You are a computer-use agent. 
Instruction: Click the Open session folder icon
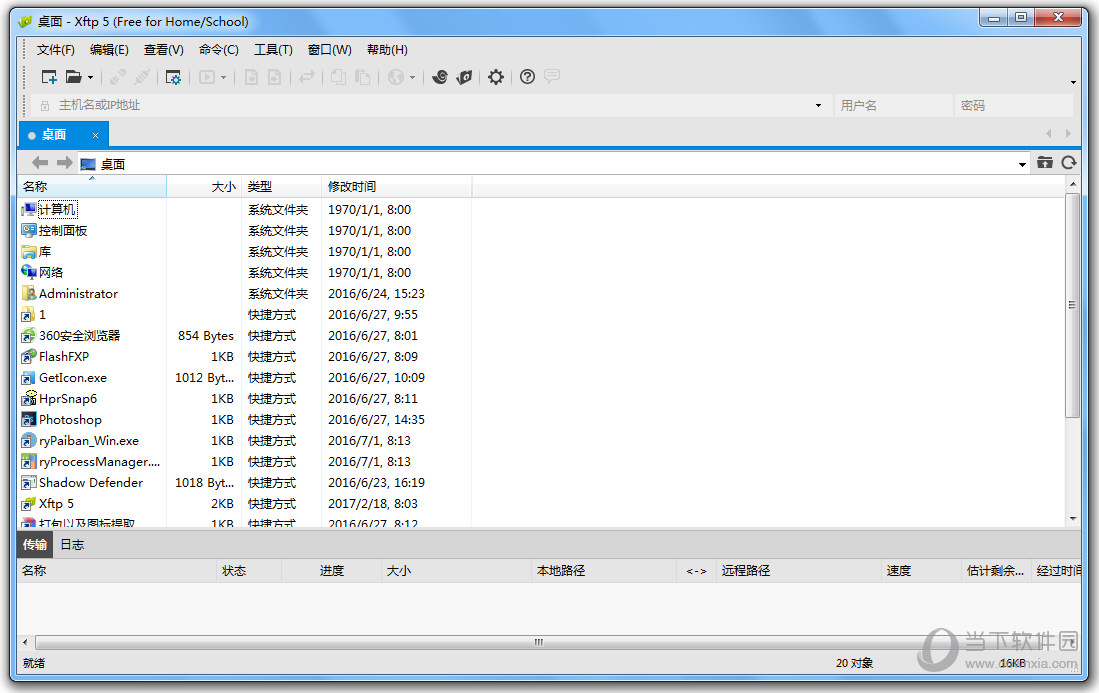coord(74,77)
